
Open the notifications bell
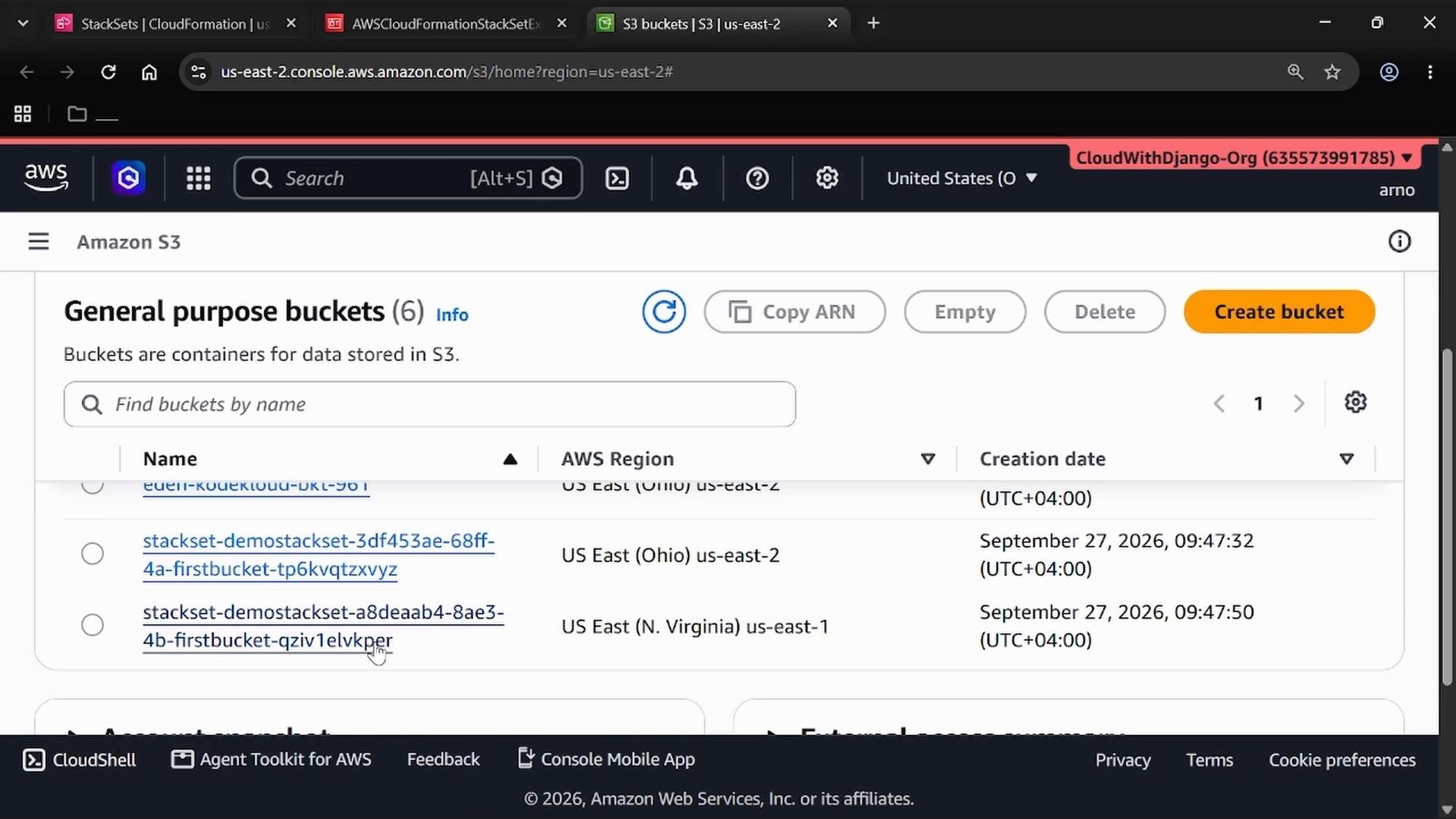[687, 178]
